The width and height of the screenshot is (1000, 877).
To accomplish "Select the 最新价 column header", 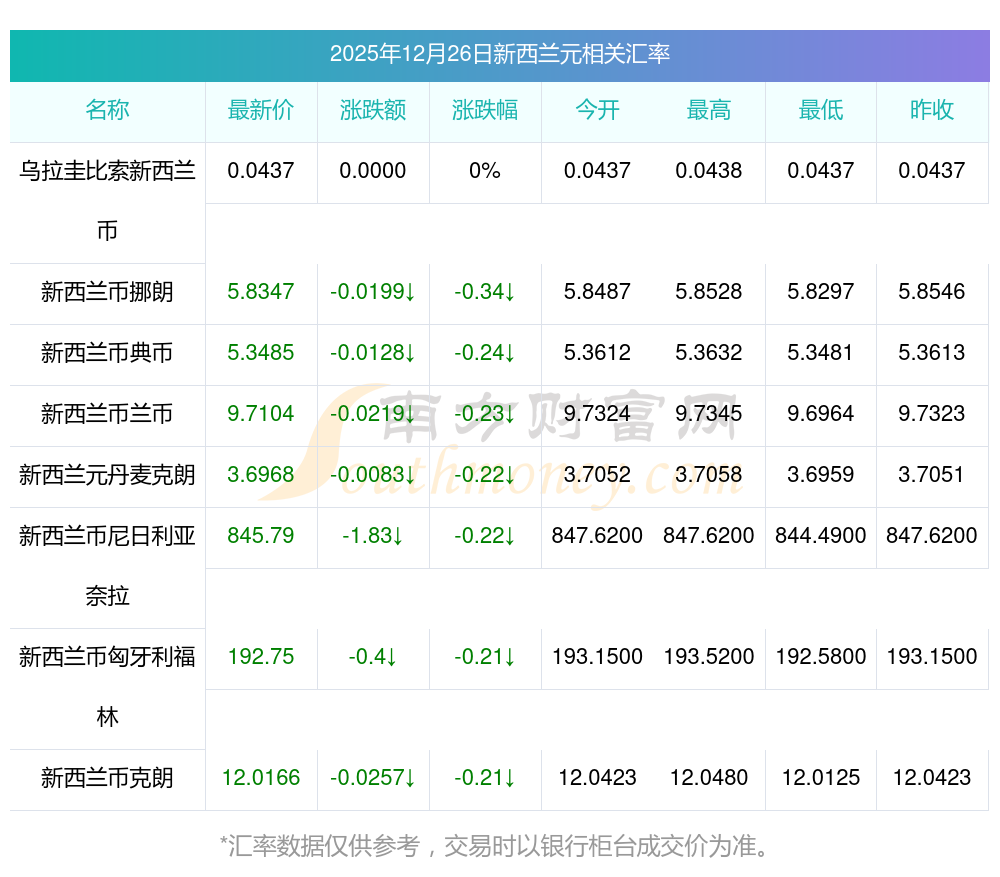I will coord(261,111).
